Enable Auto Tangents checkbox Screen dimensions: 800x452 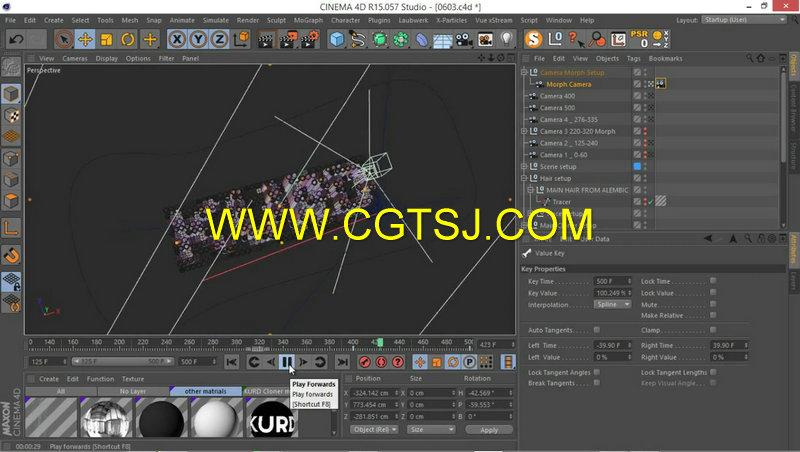coord(597,330)
